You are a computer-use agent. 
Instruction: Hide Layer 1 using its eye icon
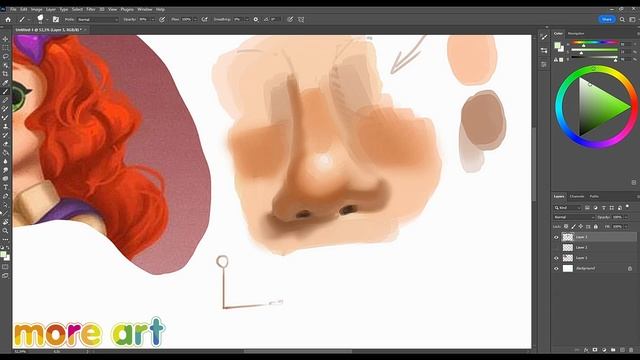(x=556, y=258)
